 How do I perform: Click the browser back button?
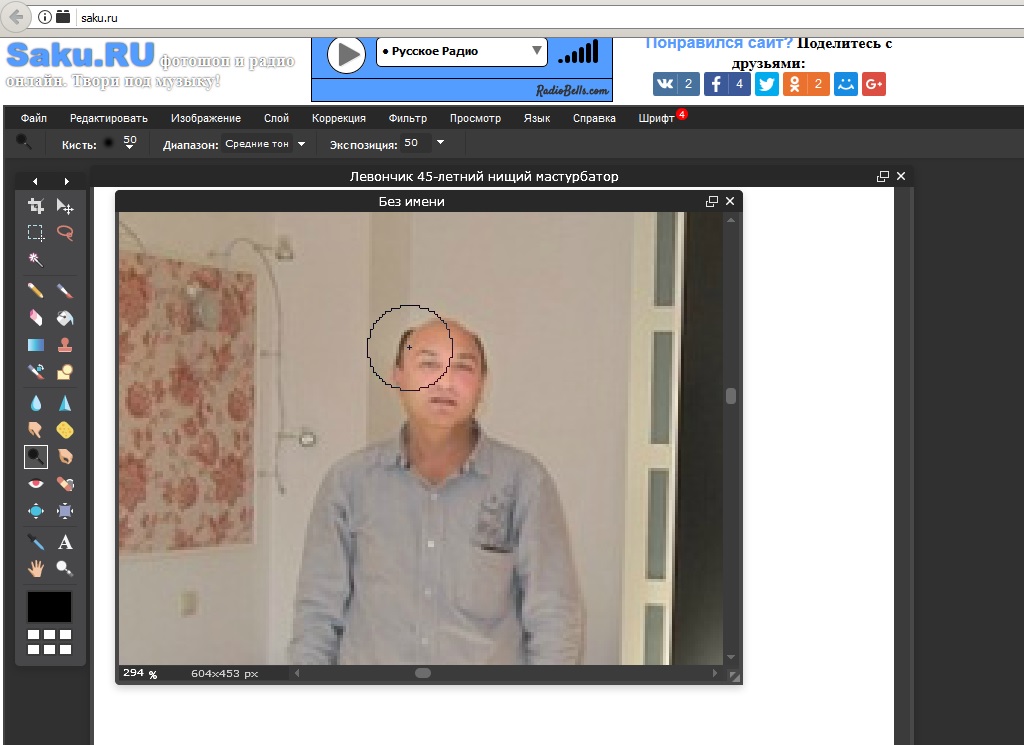[x=16, y=17]
